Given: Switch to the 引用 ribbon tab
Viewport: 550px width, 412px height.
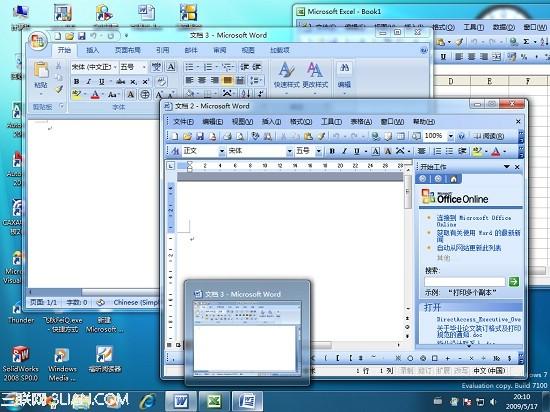Looking at the screenshot, I should click(x=162, y=50).
